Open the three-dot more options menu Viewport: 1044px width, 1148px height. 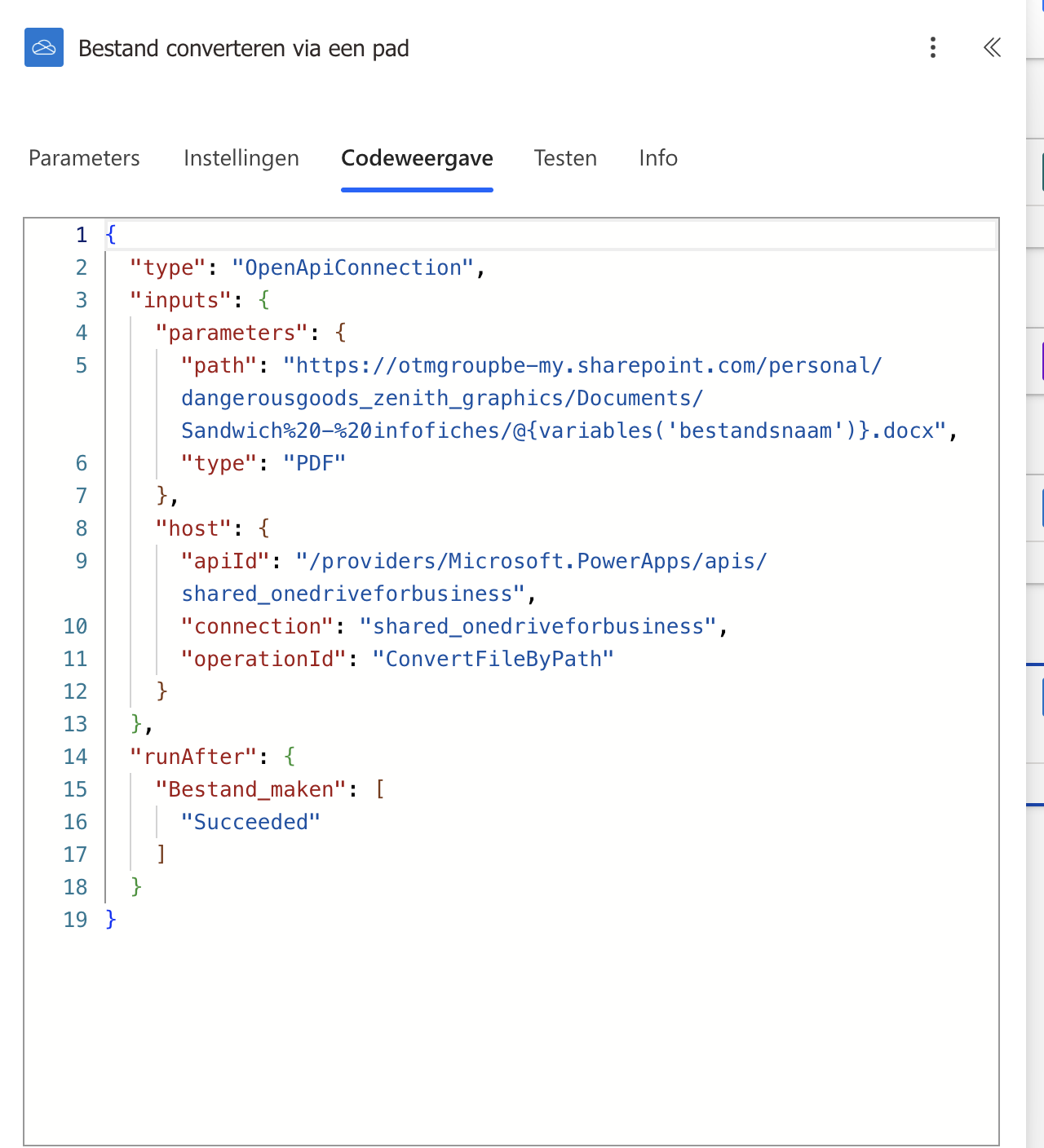pyautogui.click(x=932, y=48)
